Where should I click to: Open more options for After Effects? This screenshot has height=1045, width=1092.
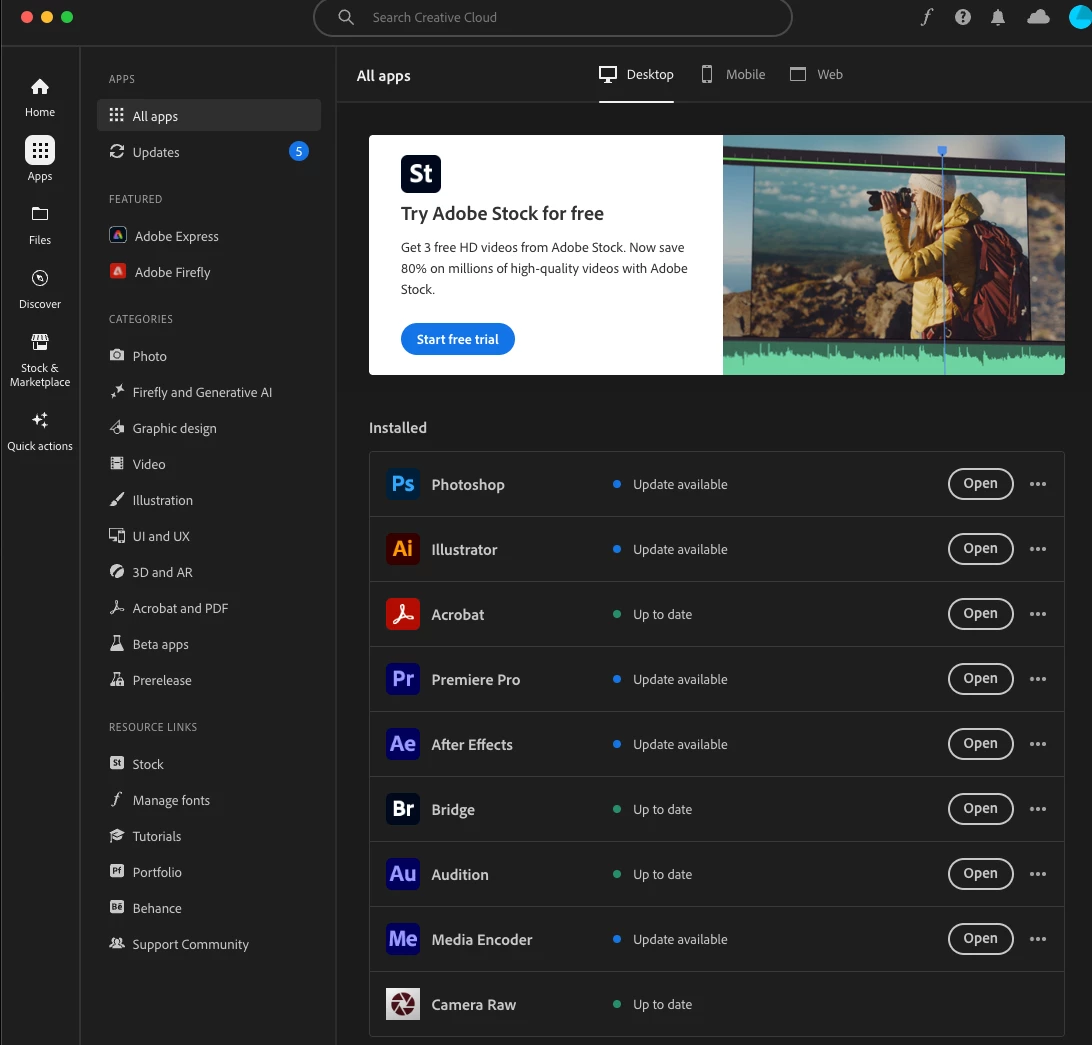click(1038, 744)
